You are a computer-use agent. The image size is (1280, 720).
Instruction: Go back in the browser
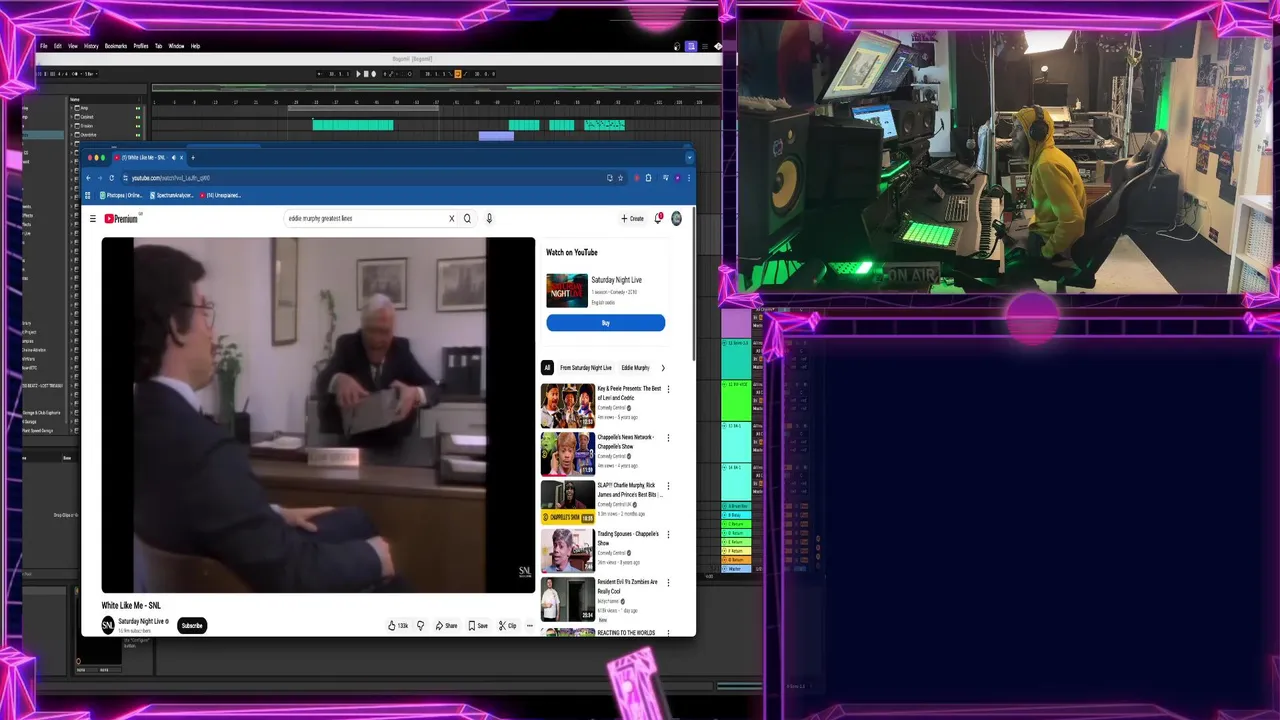click(88, 178)
